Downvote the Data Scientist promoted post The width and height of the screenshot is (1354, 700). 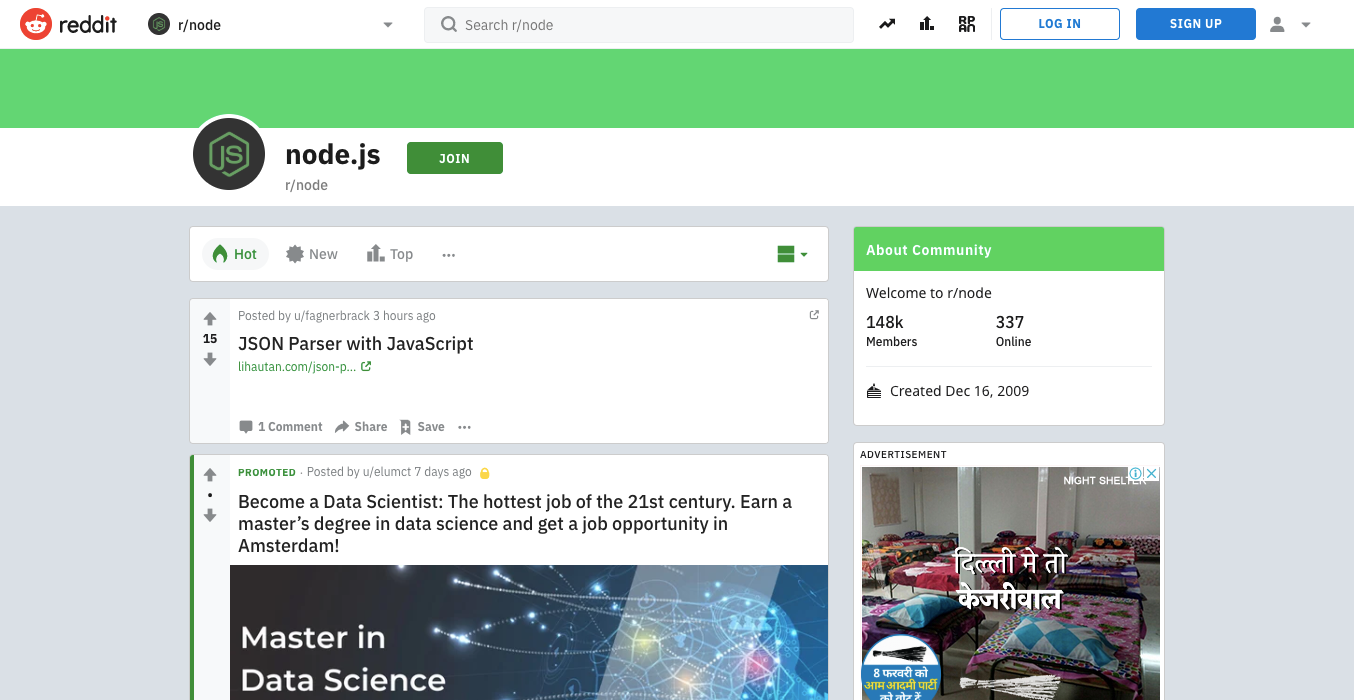pos(209,516)
